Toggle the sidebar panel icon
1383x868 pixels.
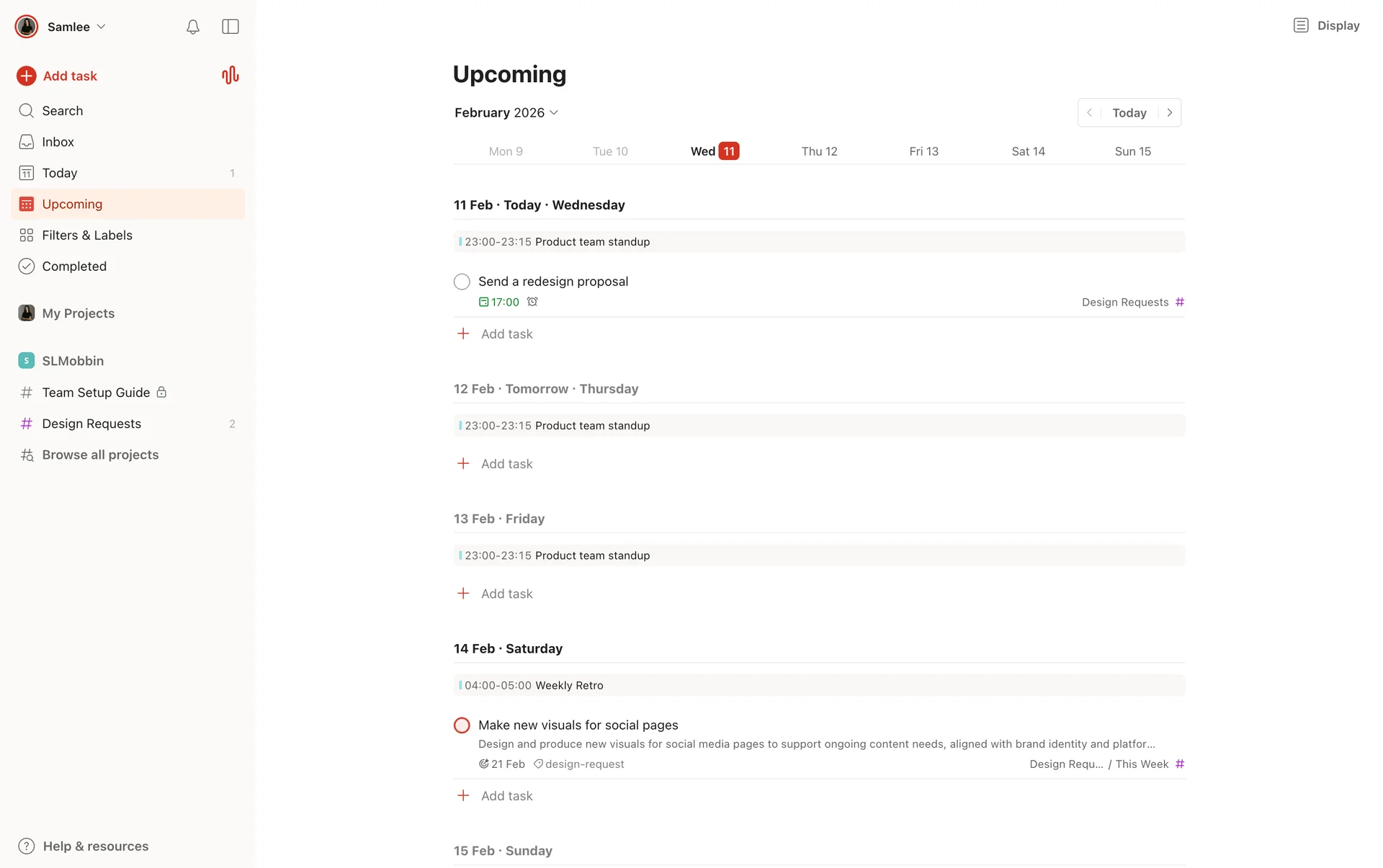pyautogui.click(x=230, y=27)
